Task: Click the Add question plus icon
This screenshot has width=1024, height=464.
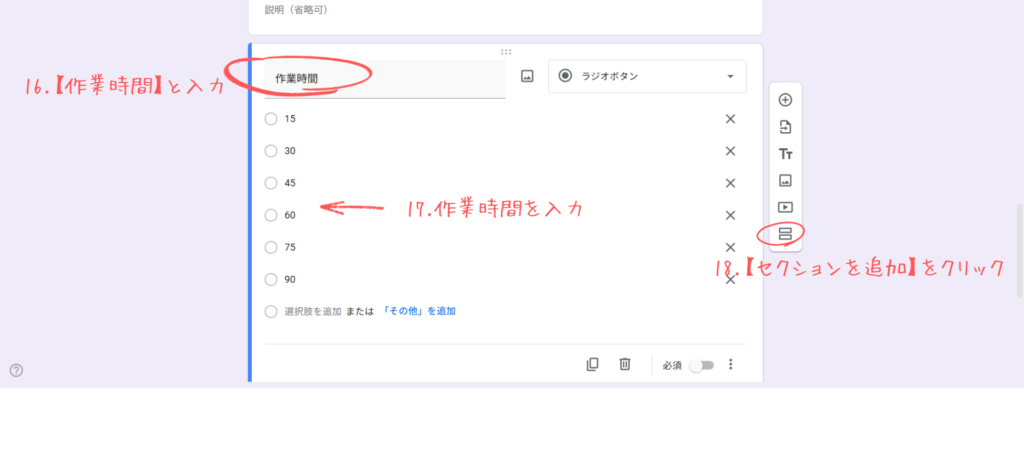Action: click(786, 100)
